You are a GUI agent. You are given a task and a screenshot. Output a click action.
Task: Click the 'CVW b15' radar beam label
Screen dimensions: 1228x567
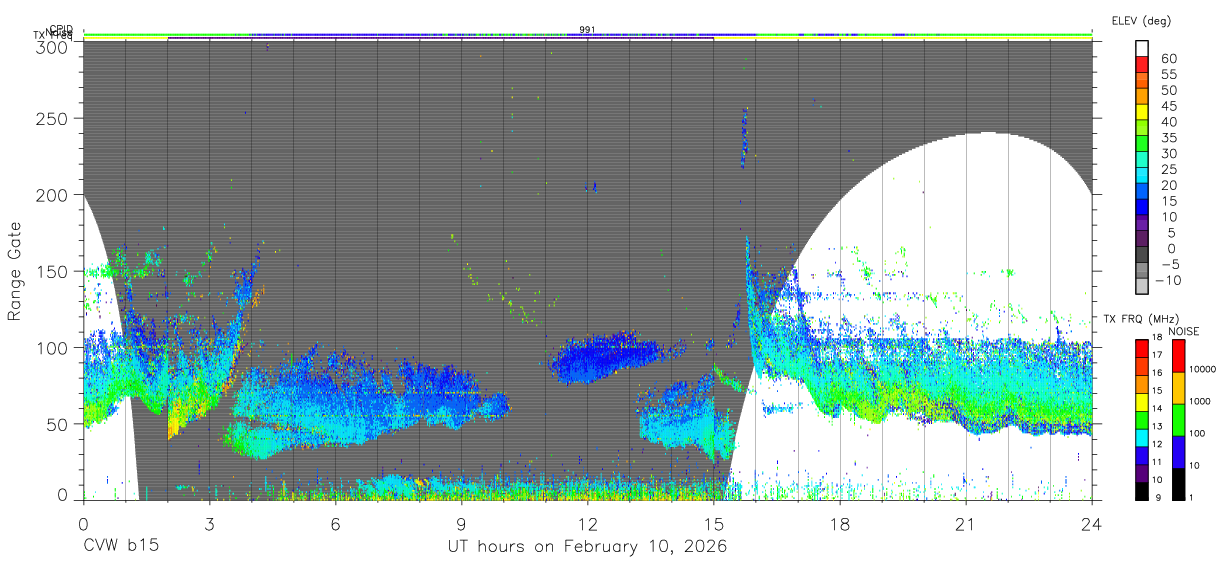[x=121, y=547]
